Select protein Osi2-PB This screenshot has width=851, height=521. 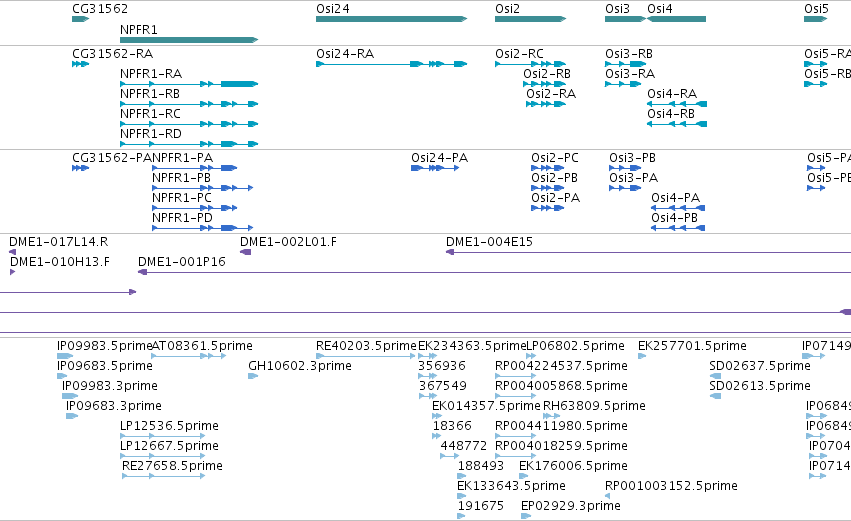[x=554, y=178]
